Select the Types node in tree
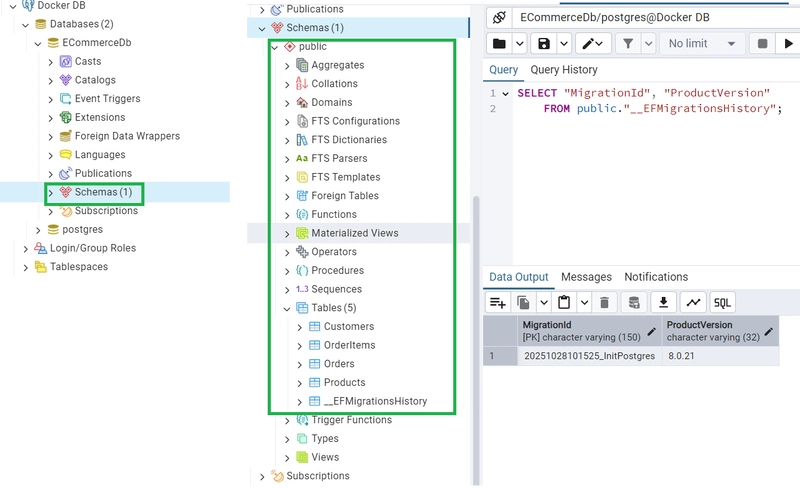 (x=325, y=439)
